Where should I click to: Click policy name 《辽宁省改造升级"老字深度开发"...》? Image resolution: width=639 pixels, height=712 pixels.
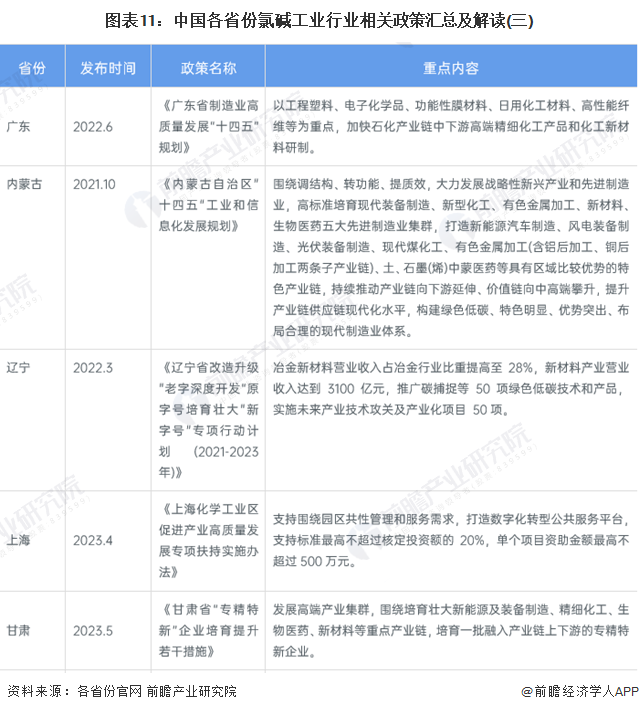[208, 420]
